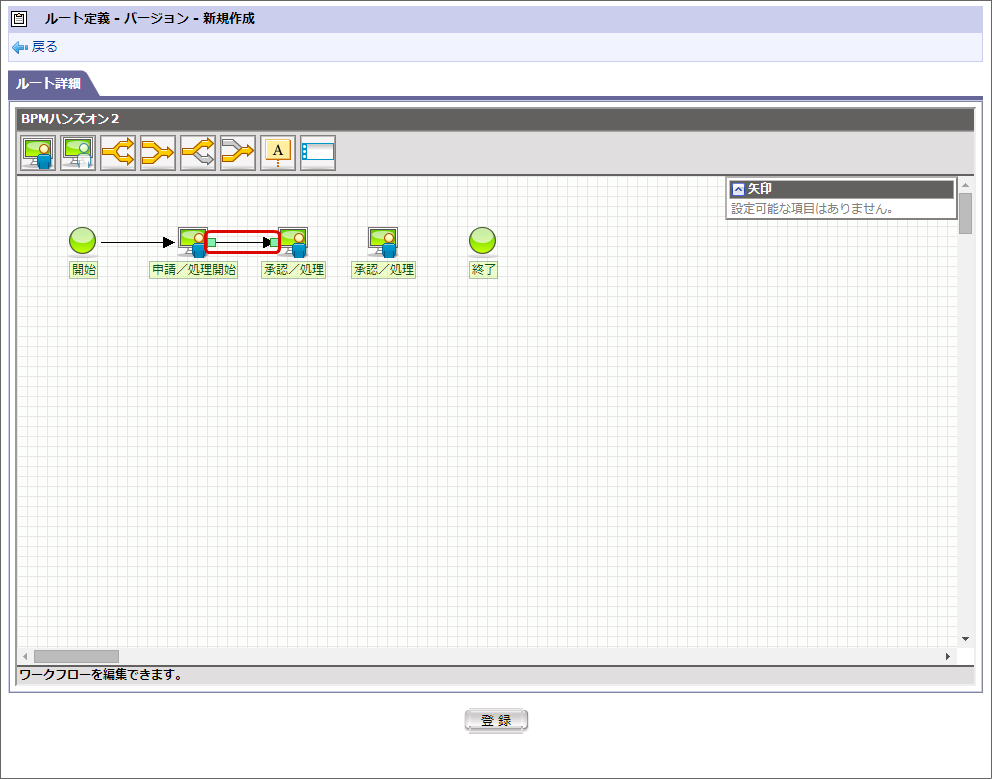Click the scroll-left arrow of the canvas scrollbar
The width and height of the screenshot is (992, 779).
coord(25,656)
